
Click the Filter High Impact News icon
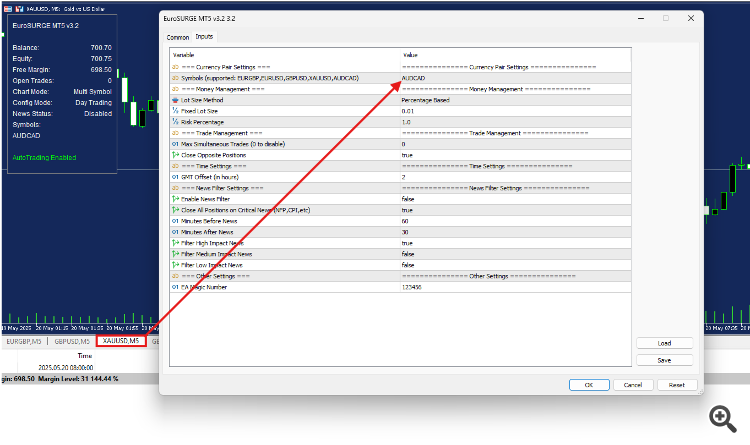175,243
